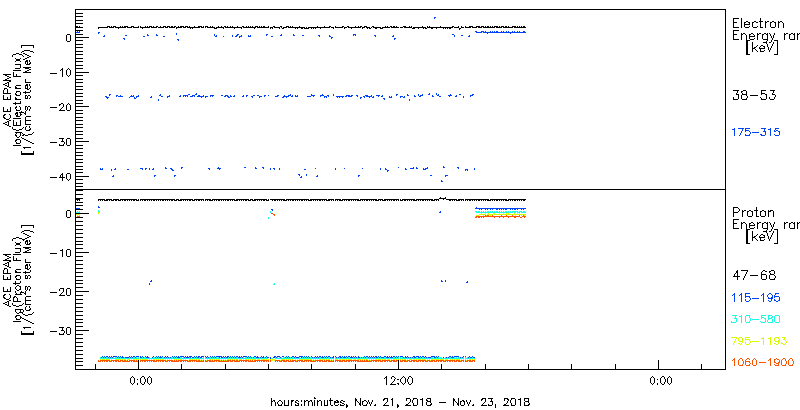Click the 175-315 blue electron legend label
800x410 pixels.
(756, 133)
